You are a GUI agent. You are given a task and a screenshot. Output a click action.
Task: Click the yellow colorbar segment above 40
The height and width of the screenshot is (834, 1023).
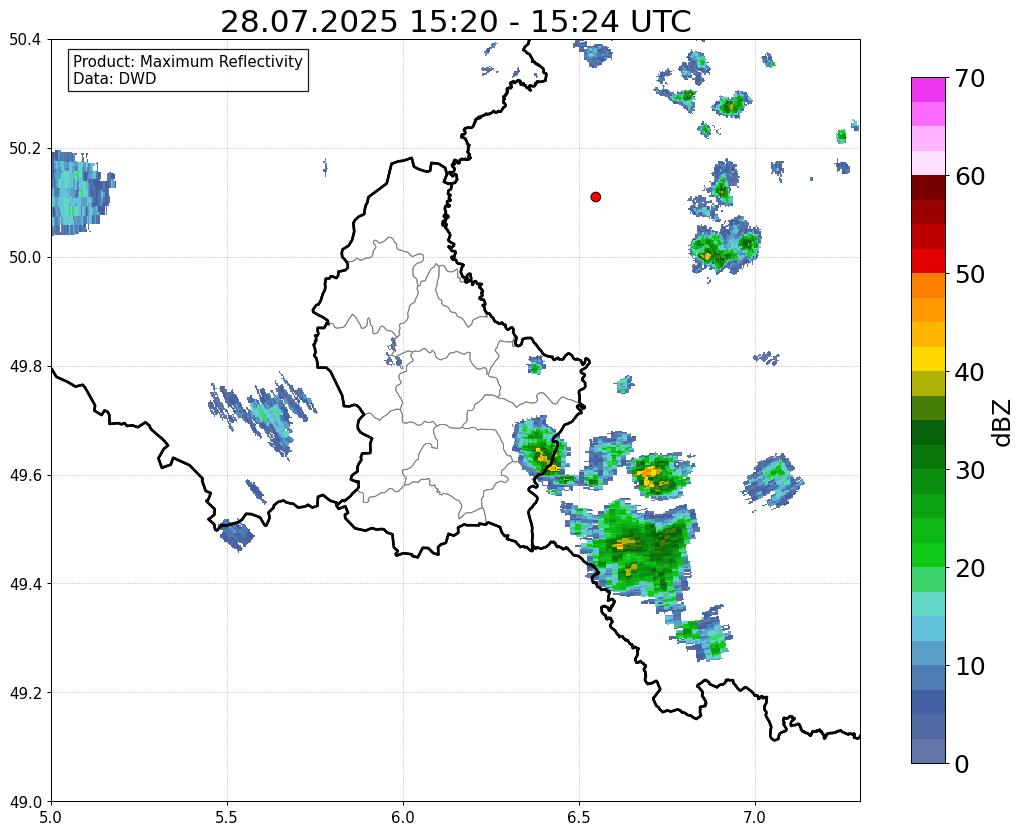(x=928, y=360)
